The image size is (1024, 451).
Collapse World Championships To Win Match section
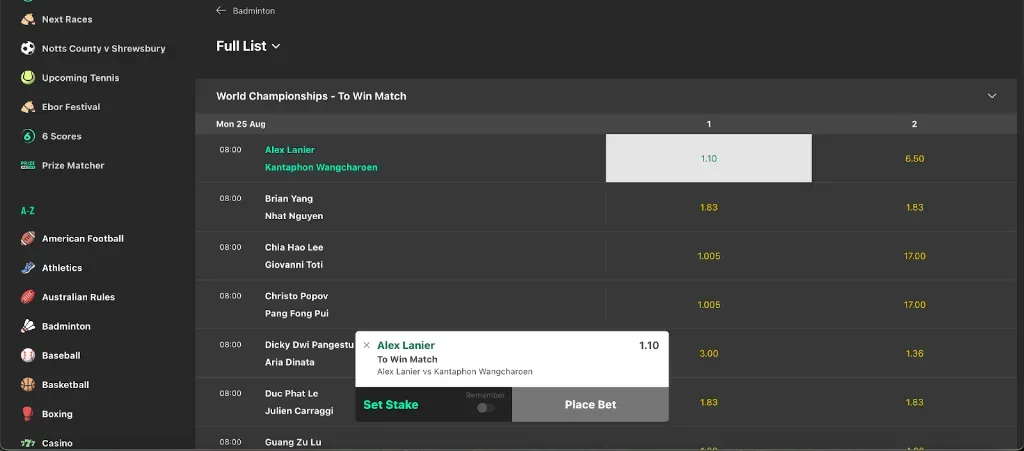click(x=992, y=96)
